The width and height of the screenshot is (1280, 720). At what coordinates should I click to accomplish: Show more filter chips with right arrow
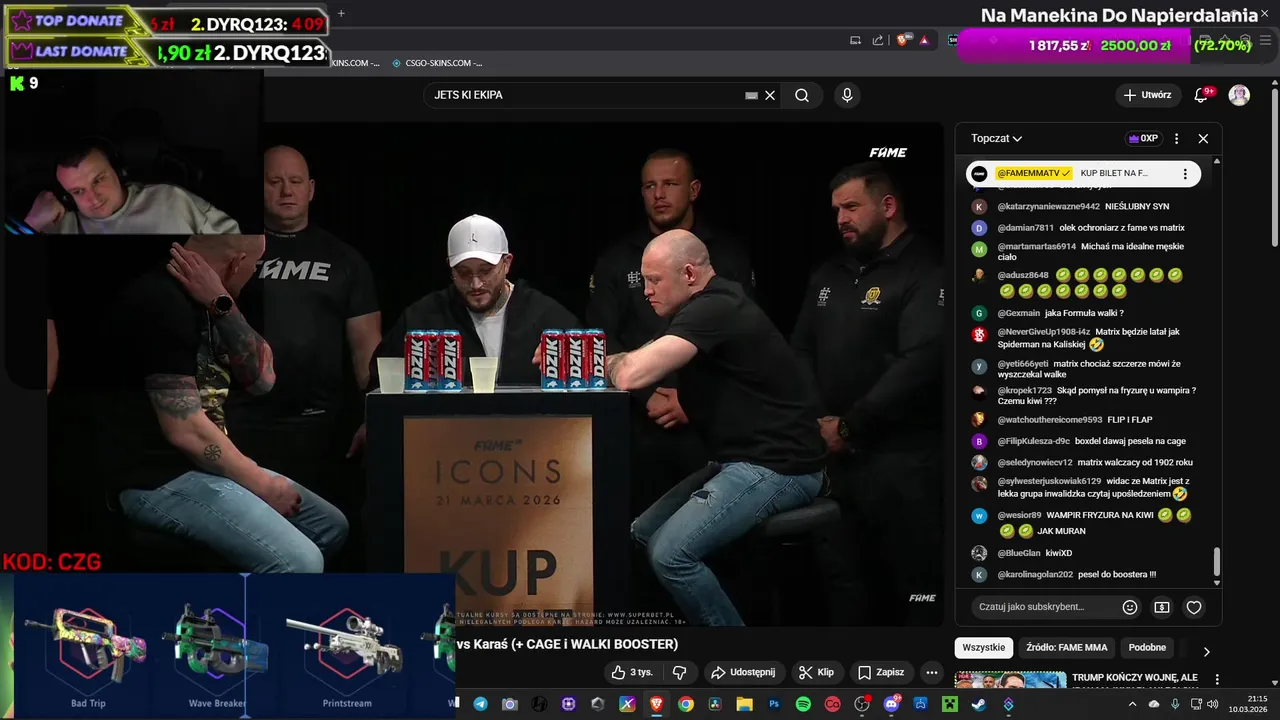(1206, 651)
